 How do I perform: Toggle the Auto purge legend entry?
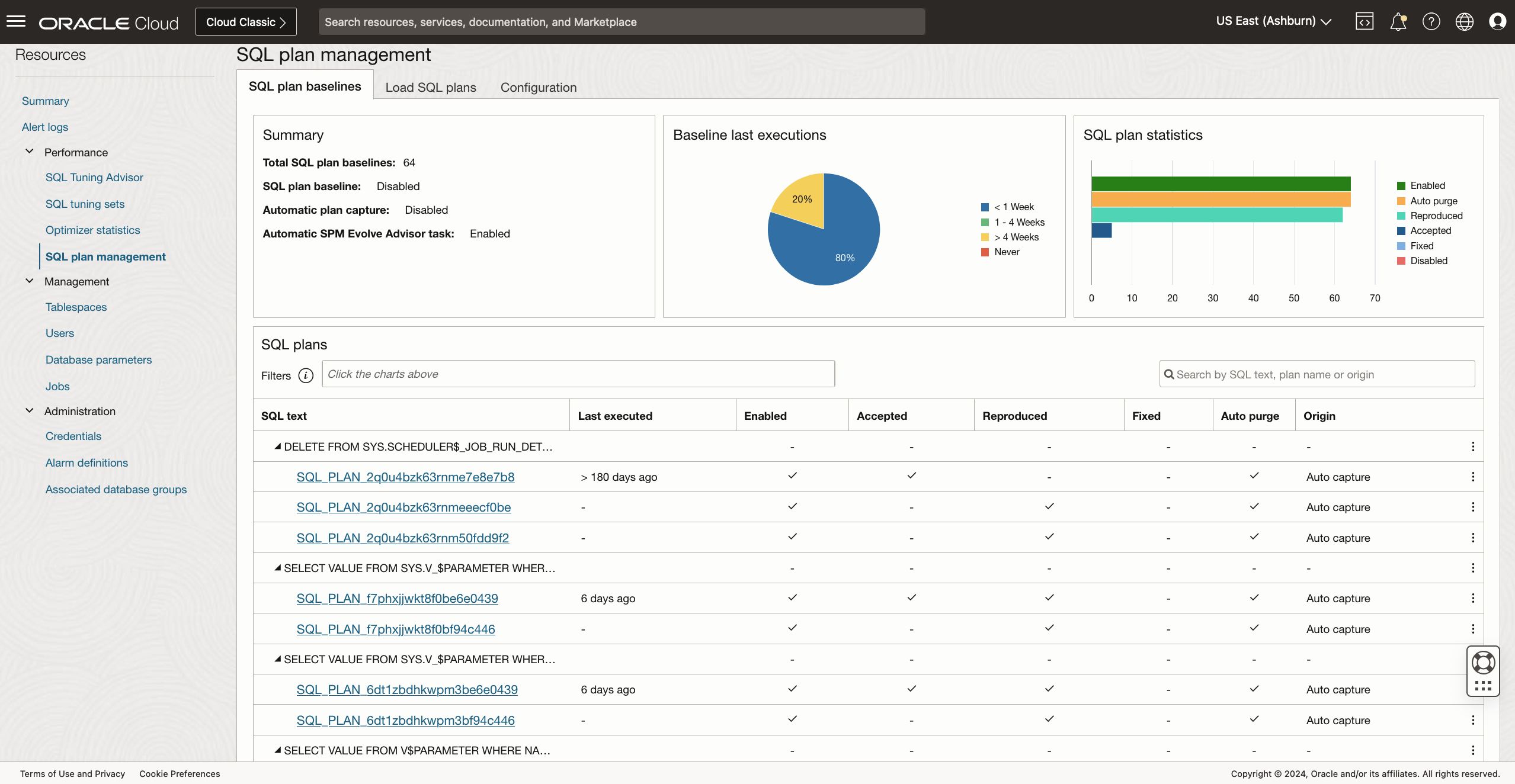pyautogui.click(x=1427, y=201)
